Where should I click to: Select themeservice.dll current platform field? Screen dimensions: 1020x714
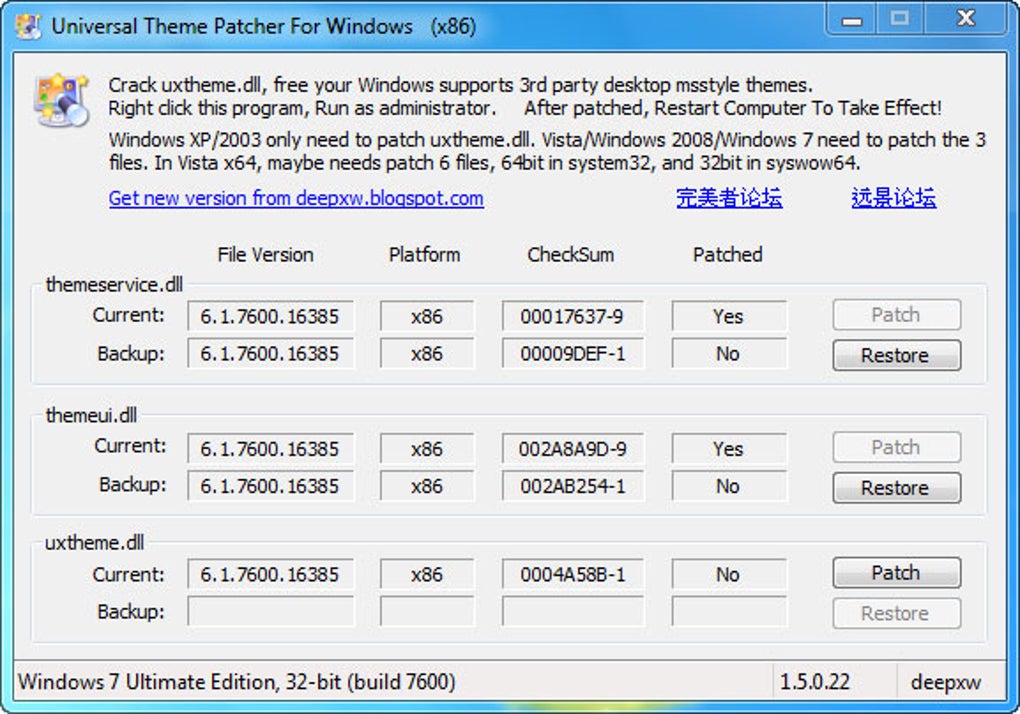pyautogui.click(x=427, y=316)
